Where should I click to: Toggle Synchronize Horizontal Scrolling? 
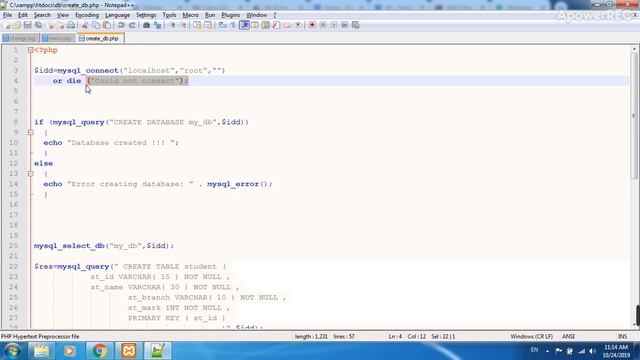pyautogui.click(x=208, y=25)
